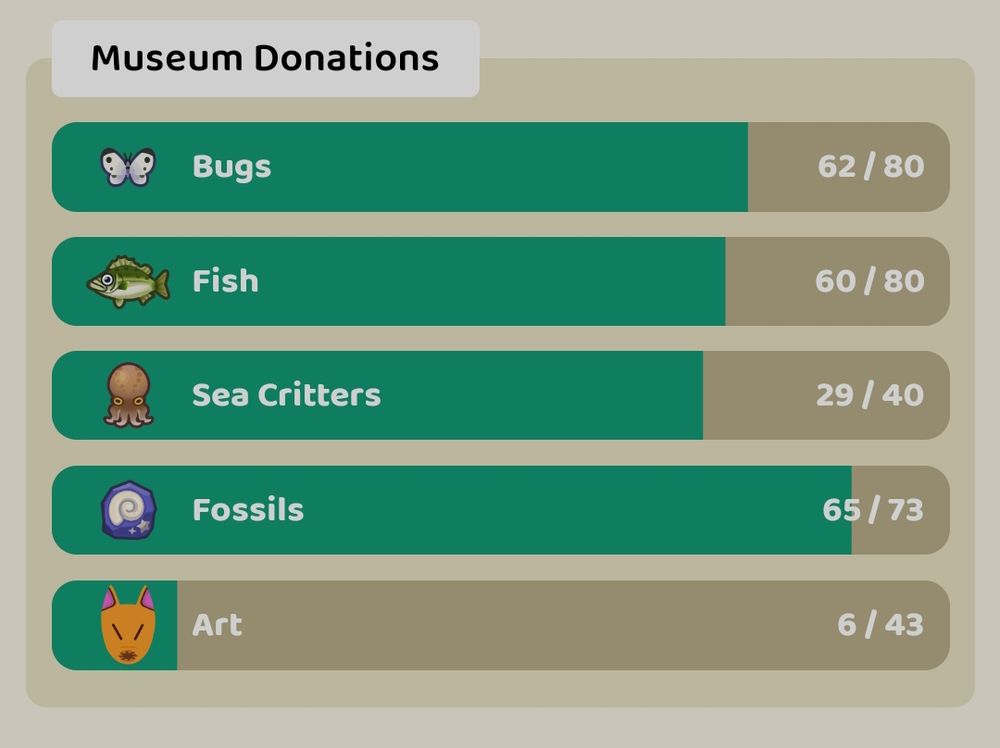1000x748 pixels.
Task: Click the unfilled part of Bugs progress bar
Action: (848, 167)
